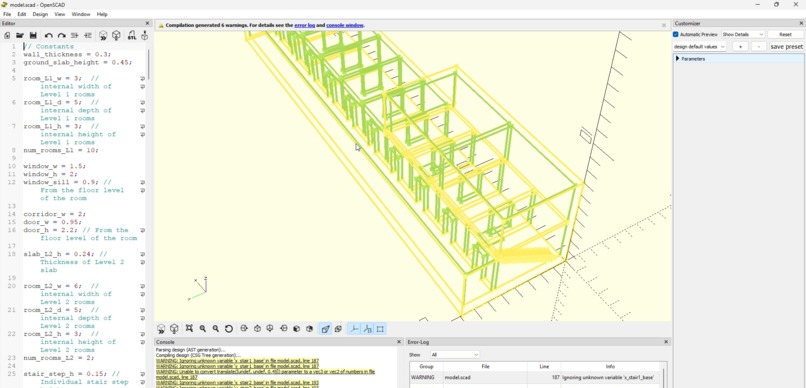Viewport: 806px width, 388px height.
Task: Unindent the selection using the editor toolbar icon
Action: [x=75, y=35]
